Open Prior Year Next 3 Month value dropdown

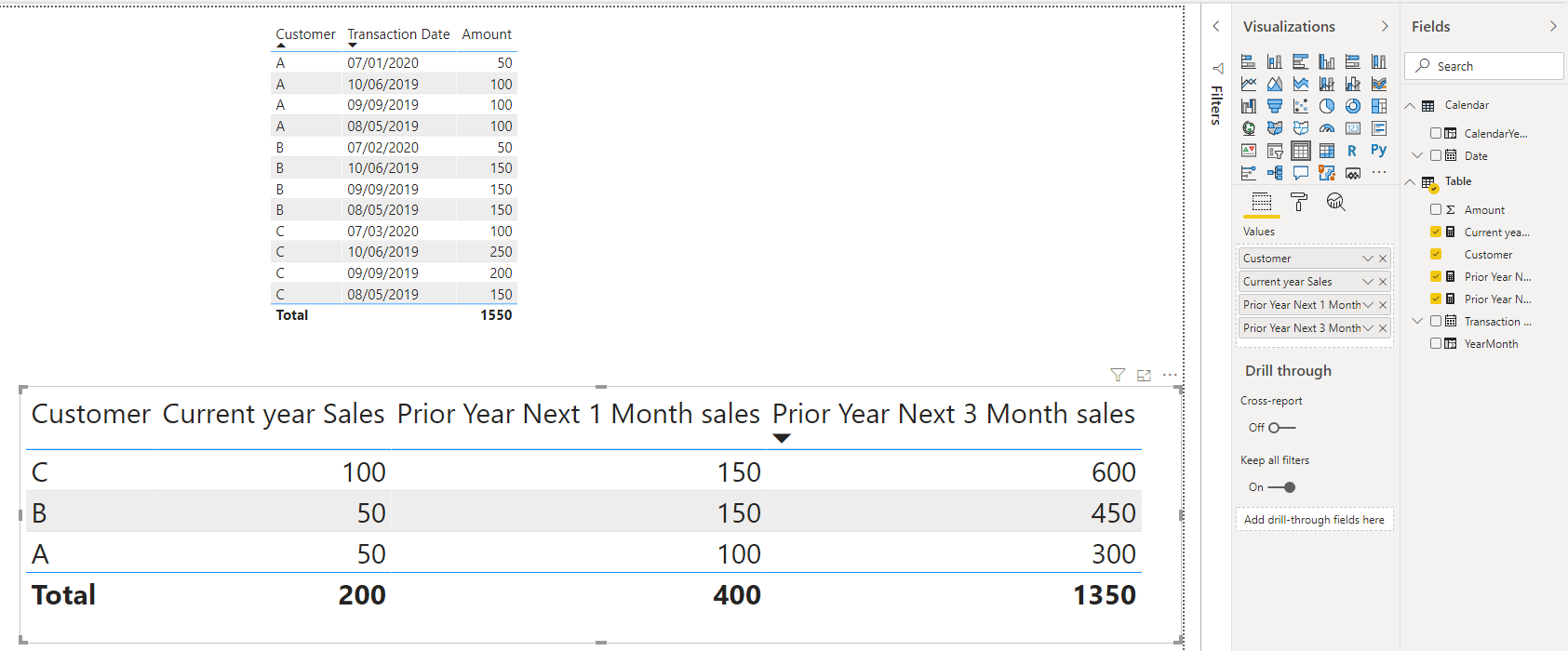[x=1368, y=328]
